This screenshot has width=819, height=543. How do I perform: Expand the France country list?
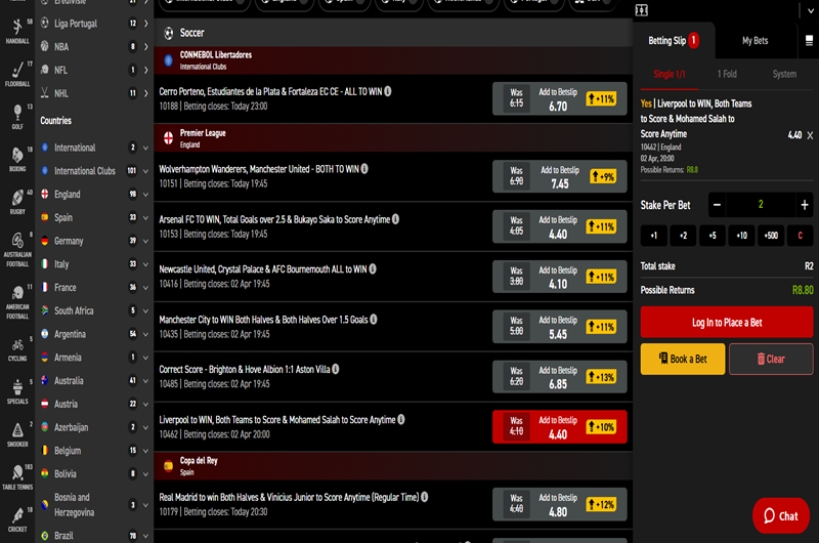(x=96, y=287)
